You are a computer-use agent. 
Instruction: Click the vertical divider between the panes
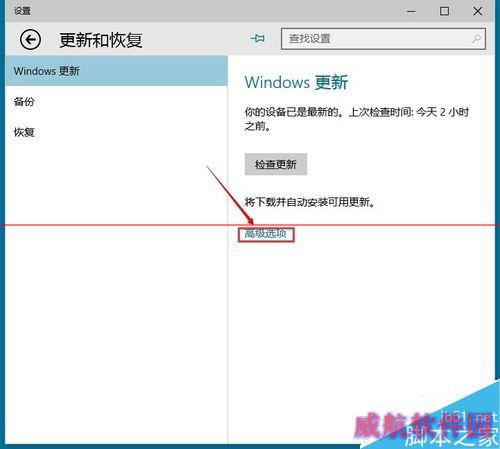point(228,249)
